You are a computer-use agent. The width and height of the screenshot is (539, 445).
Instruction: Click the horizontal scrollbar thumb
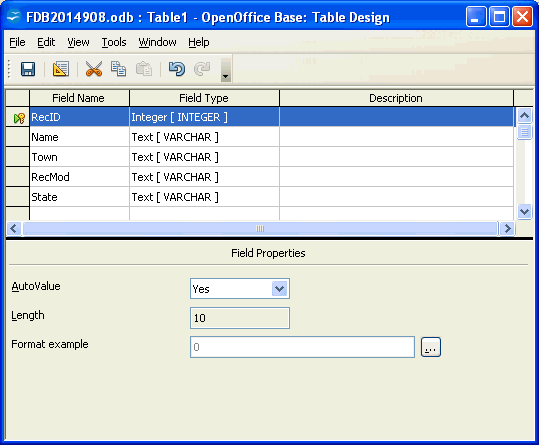click(260, 229)
